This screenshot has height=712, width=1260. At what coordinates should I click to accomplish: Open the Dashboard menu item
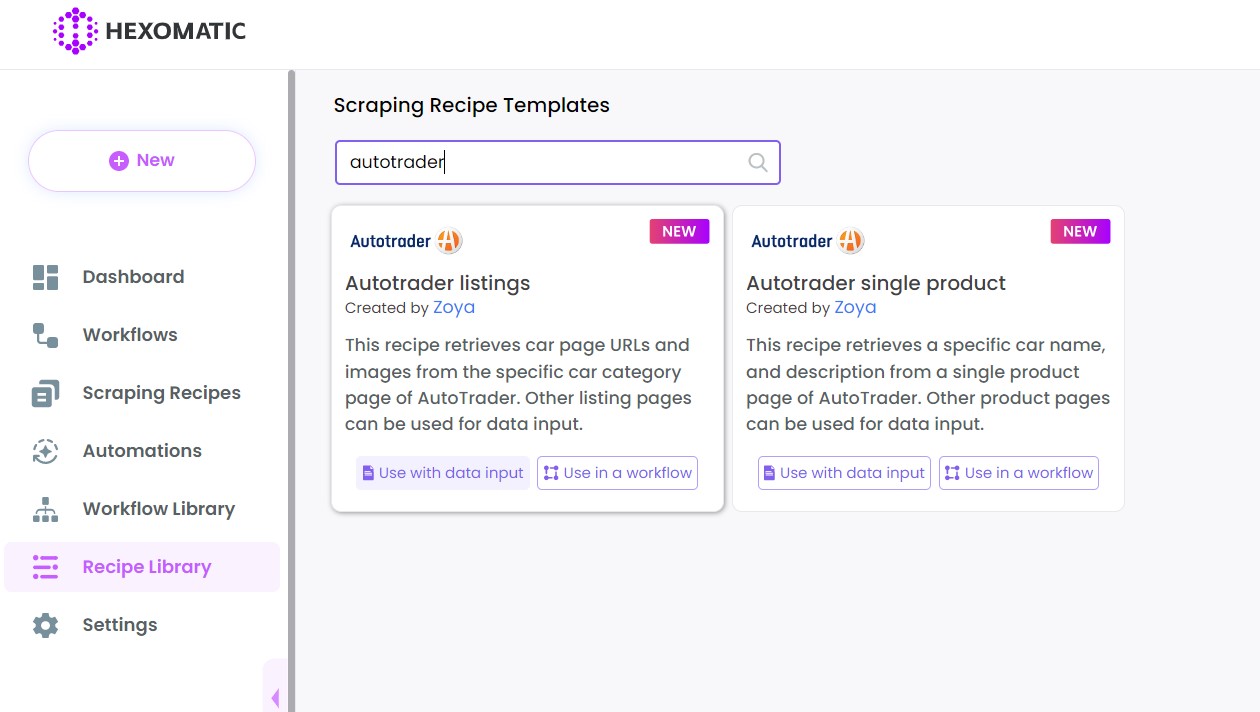coord(133,277)
